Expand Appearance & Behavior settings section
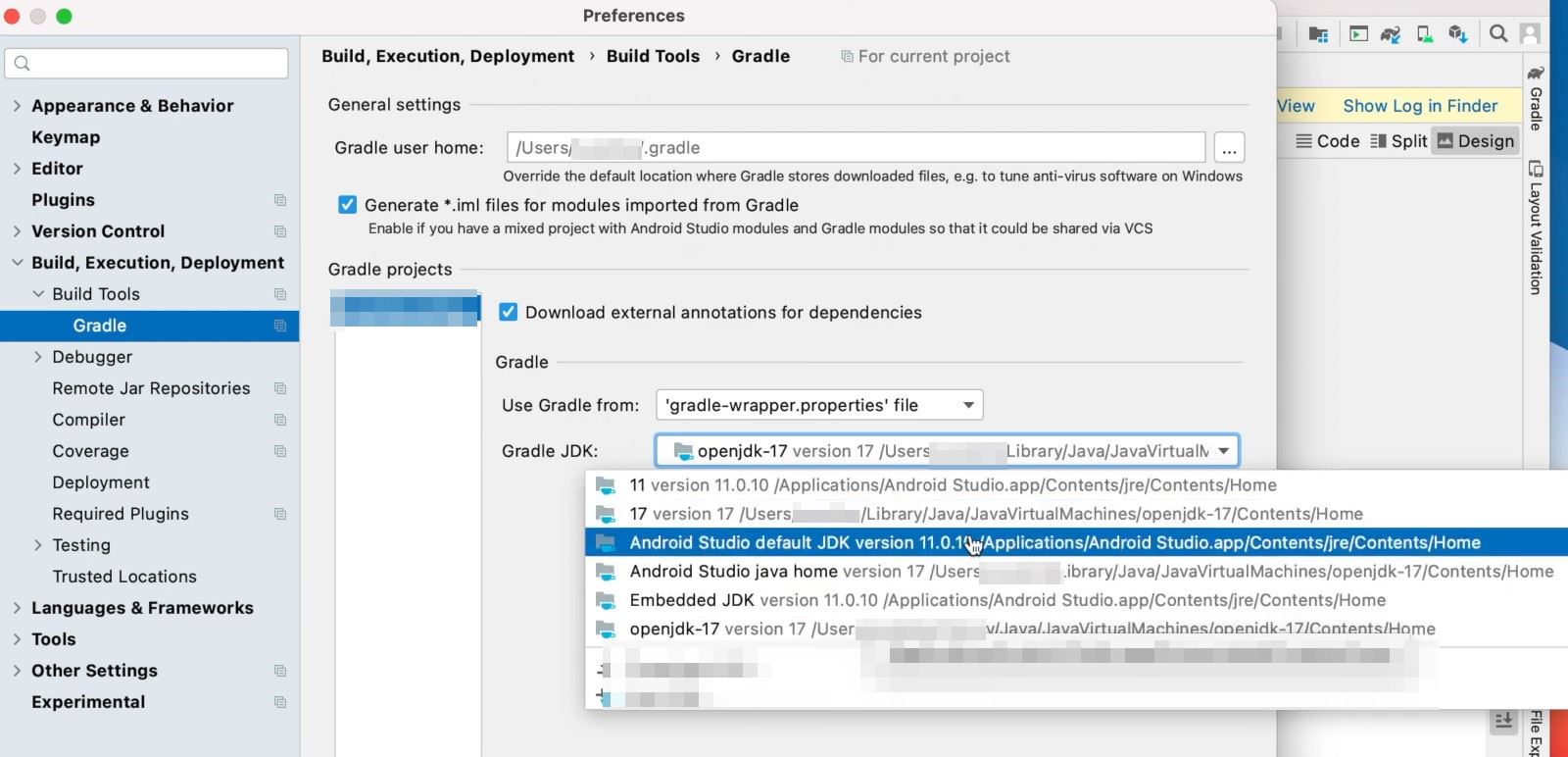The height and width of the screenshot is (757, 1568). 17,106
